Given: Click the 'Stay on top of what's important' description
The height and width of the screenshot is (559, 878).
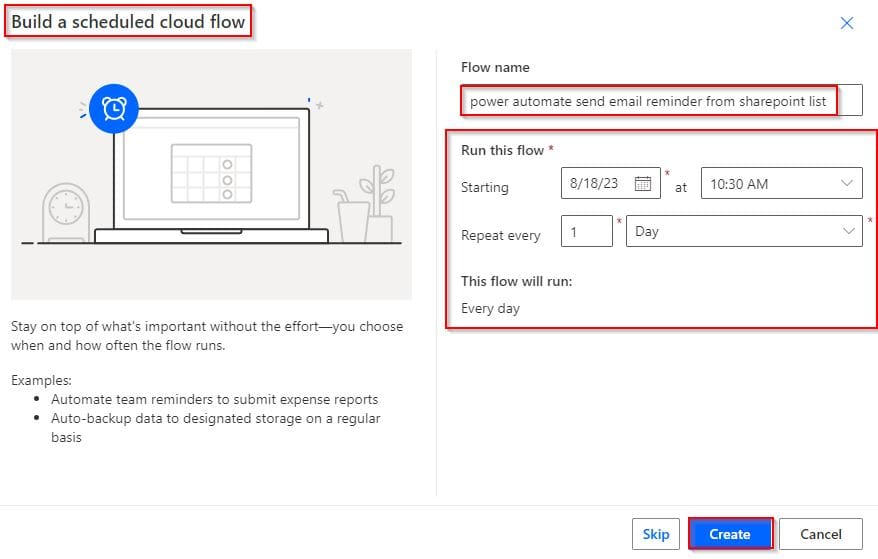Looking at the screenshot, I should pos(207,336).
